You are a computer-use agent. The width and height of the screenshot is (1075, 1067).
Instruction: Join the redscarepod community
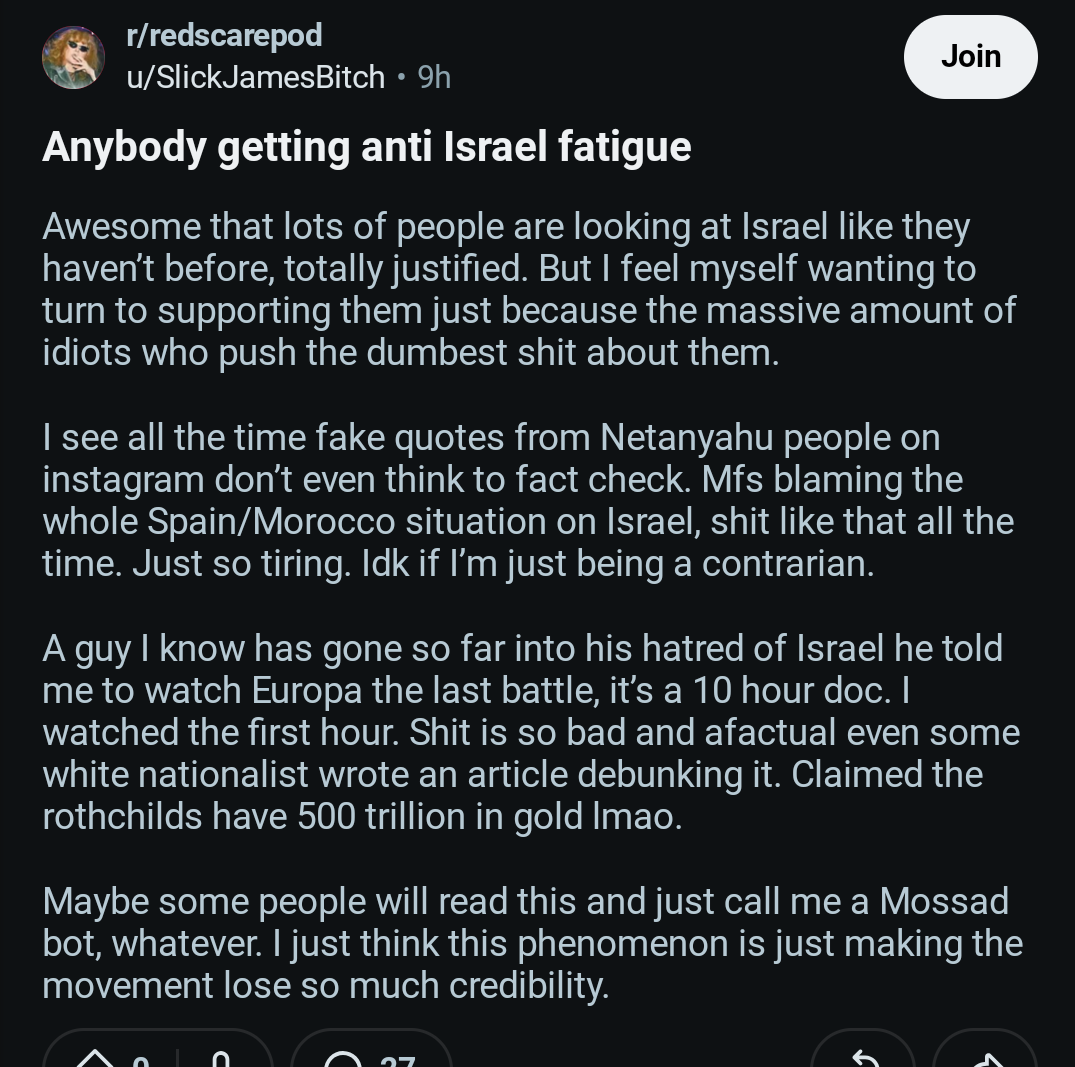[970, 57]
